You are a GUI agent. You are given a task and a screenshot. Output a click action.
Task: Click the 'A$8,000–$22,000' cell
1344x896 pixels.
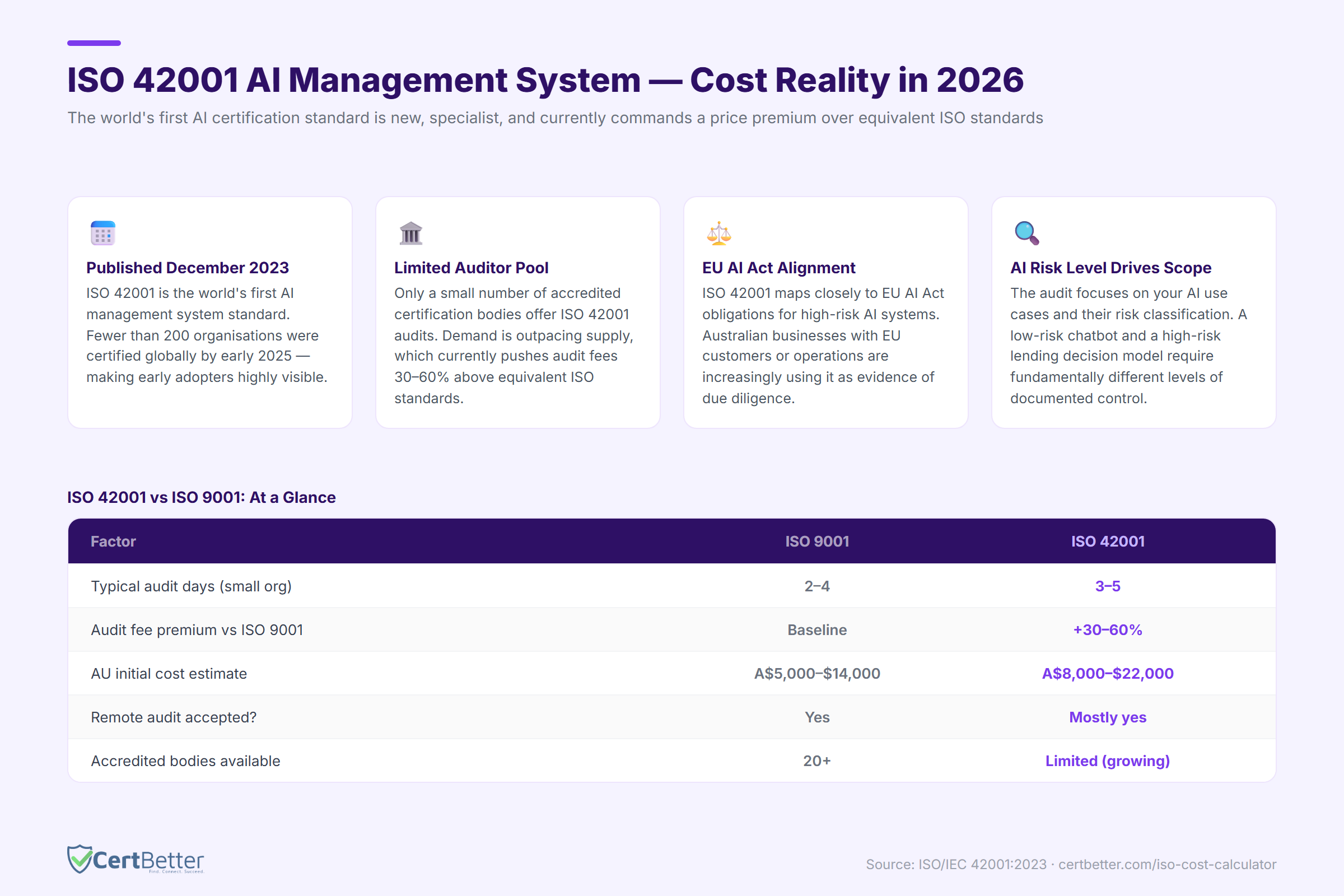tap(1108, 674)
